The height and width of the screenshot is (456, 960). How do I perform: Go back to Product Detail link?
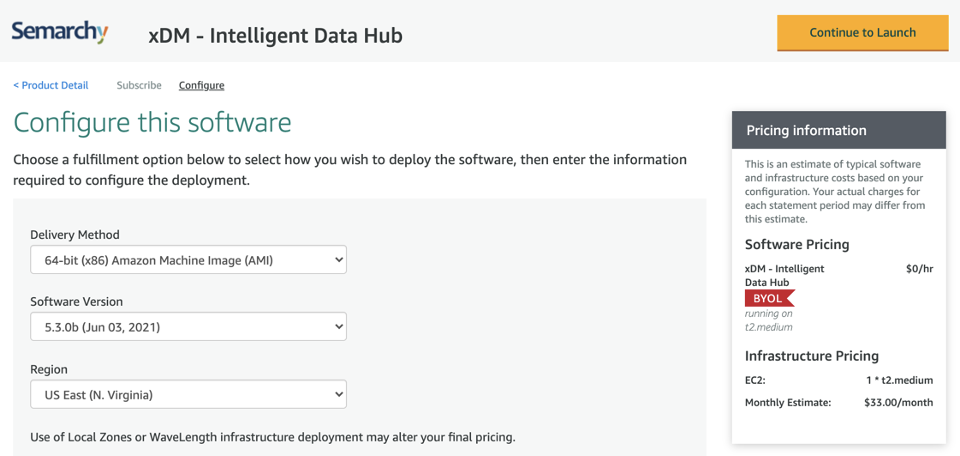(51, 85)
